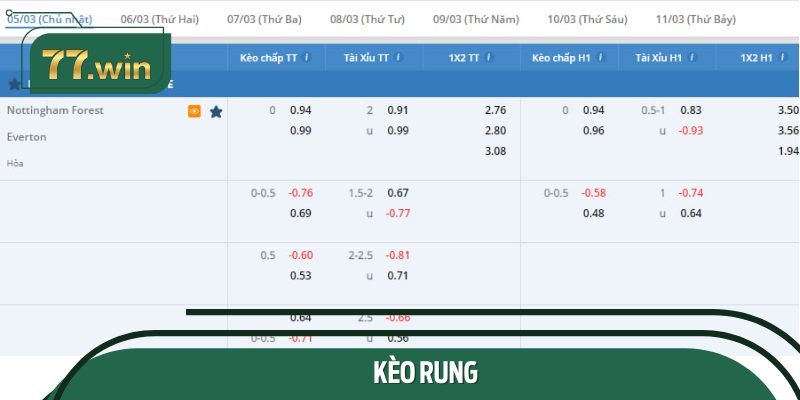Click the Kèo chấp H1 info icon
The height and width of the screenshot is (400, 800).
pos(600,58)
